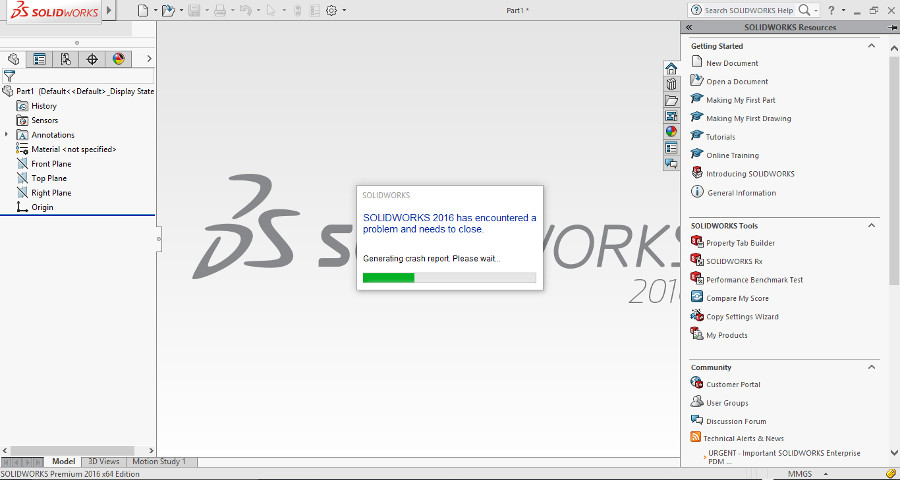Open dropdown arrow next to Options gear
The height and width of the screenshot is (480, 900).
point(344,10)
